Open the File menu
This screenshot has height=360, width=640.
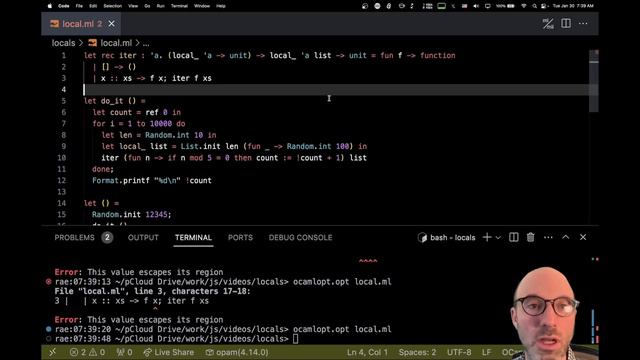coord(79,6)
